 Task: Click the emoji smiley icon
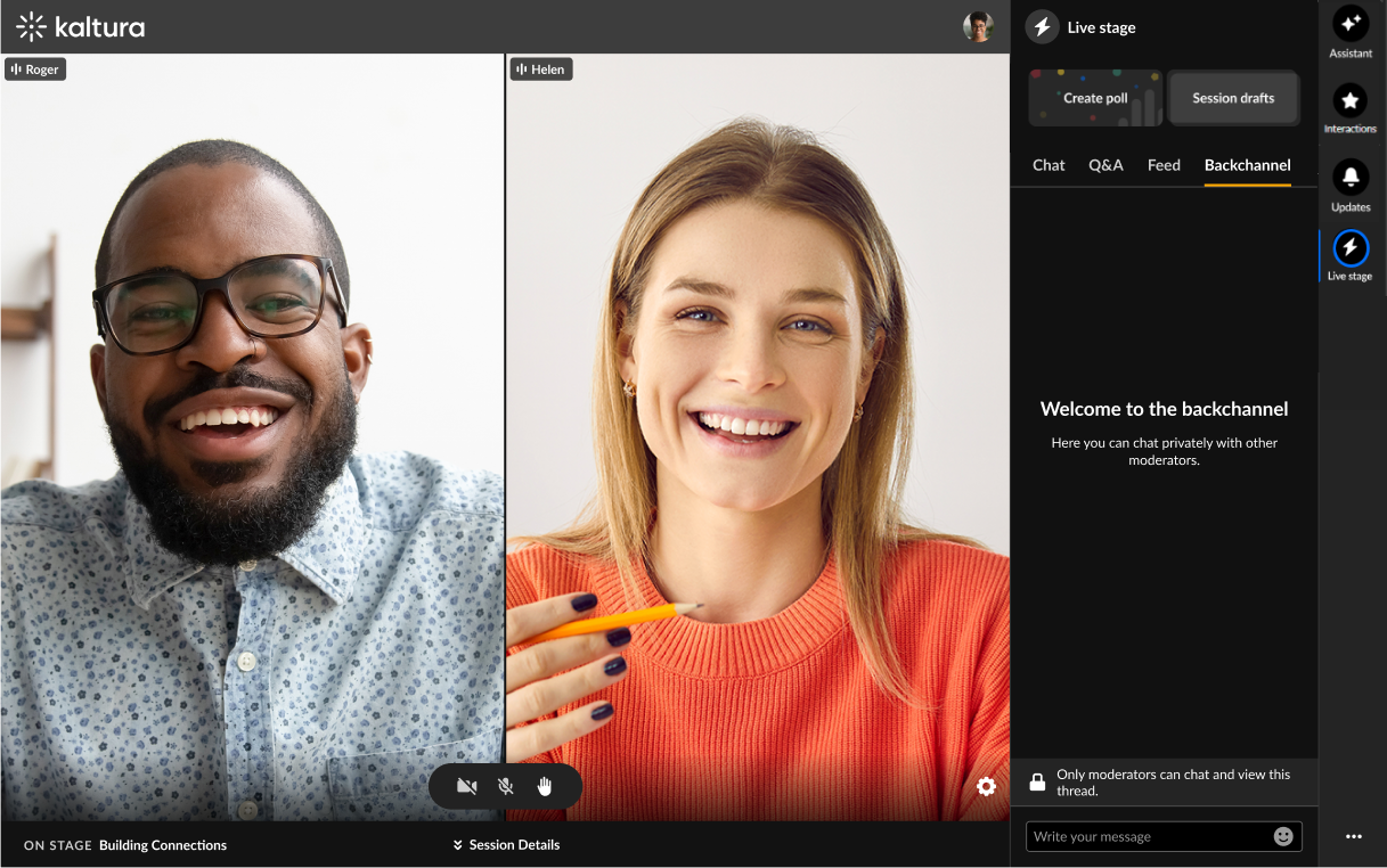click(1283, 837)
